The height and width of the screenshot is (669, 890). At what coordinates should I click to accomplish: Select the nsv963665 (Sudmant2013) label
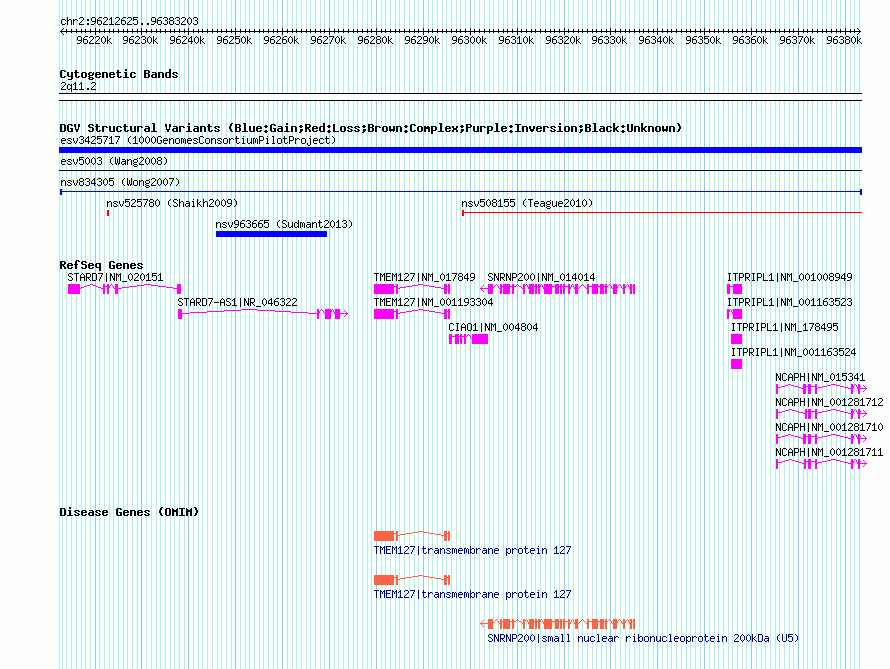(x=284, y=224)
